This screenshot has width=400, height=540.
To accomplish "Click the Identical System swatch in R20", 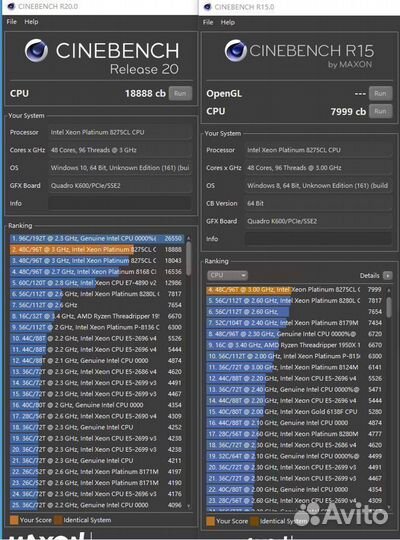I will 58,520.
